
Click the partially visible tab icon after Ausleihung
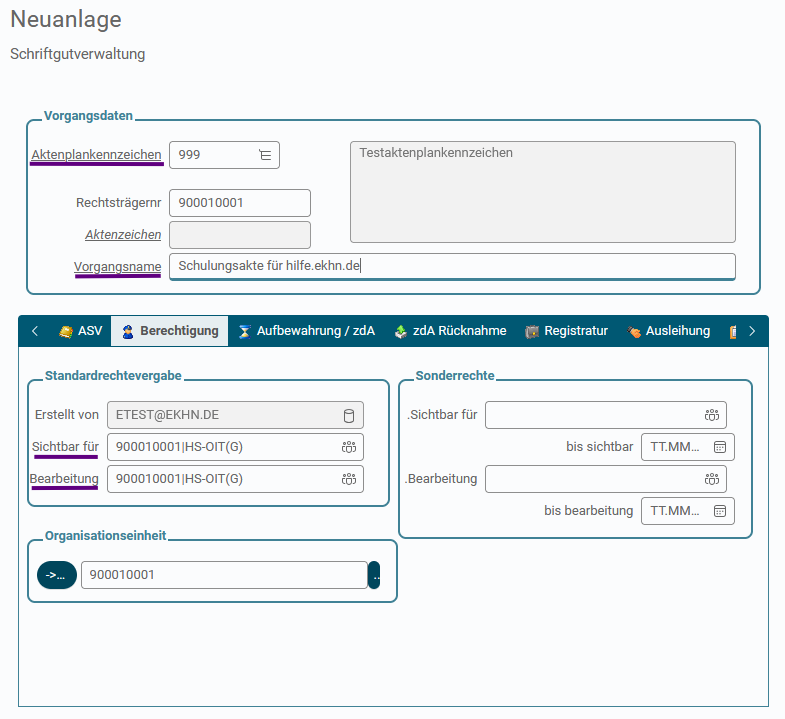tap(733, 331)
